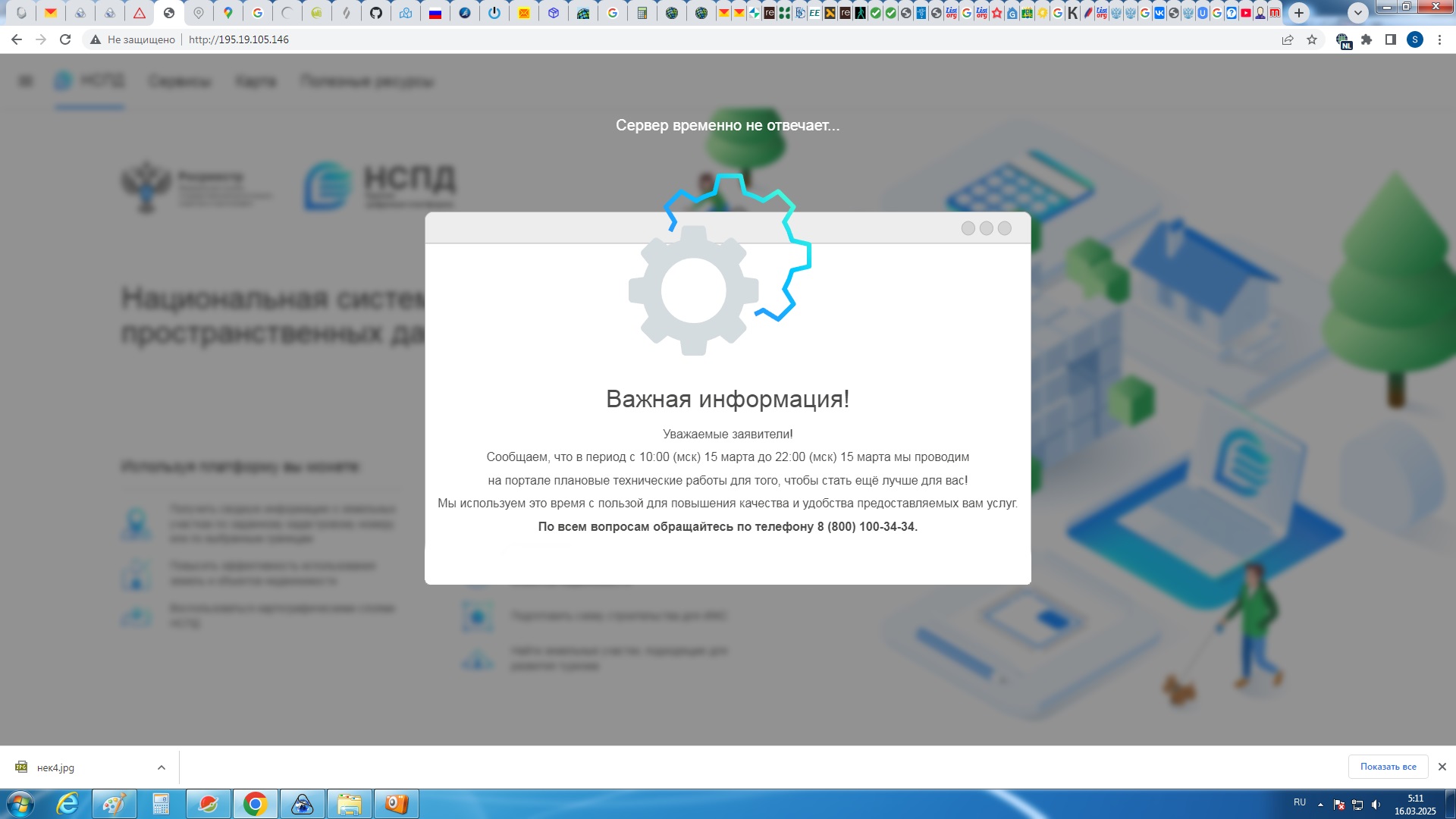Image resolution: width=1456 pixels, height=819 pixels.
Task: Click the Показать все downloads button
Action: coord(1388,767)
